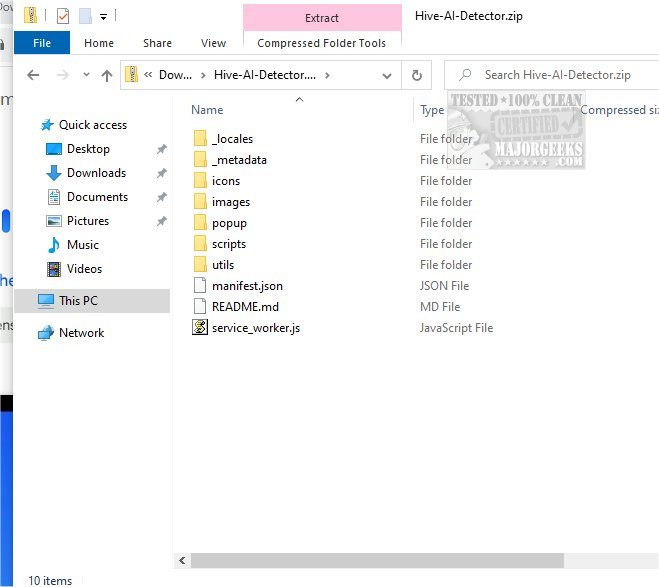Click the scroll left arrow
The image size is (659, 587).
click(x=182, y=561)
